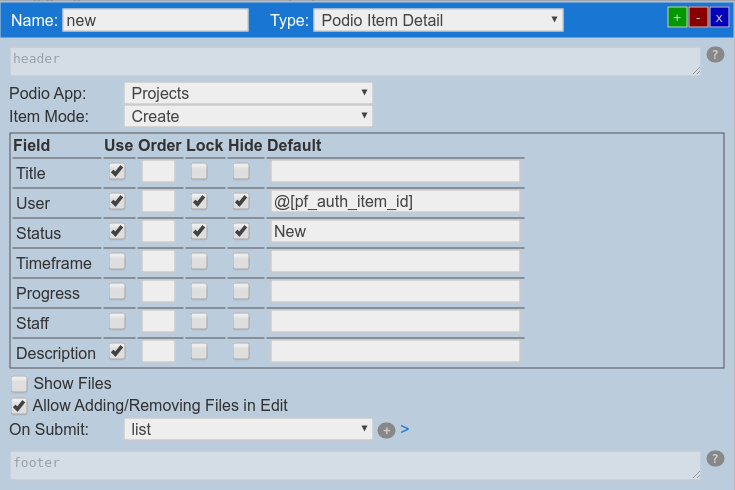
Task: Click Default field for Timeframe row
Action: coord(395,261)
